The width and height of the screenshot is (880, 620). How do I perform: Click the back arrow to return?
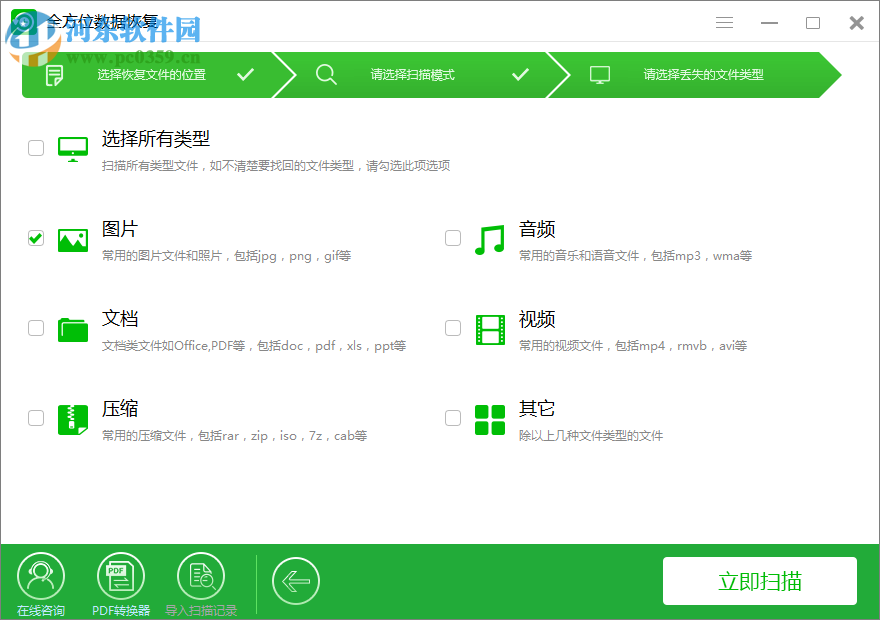click(296, 581)
